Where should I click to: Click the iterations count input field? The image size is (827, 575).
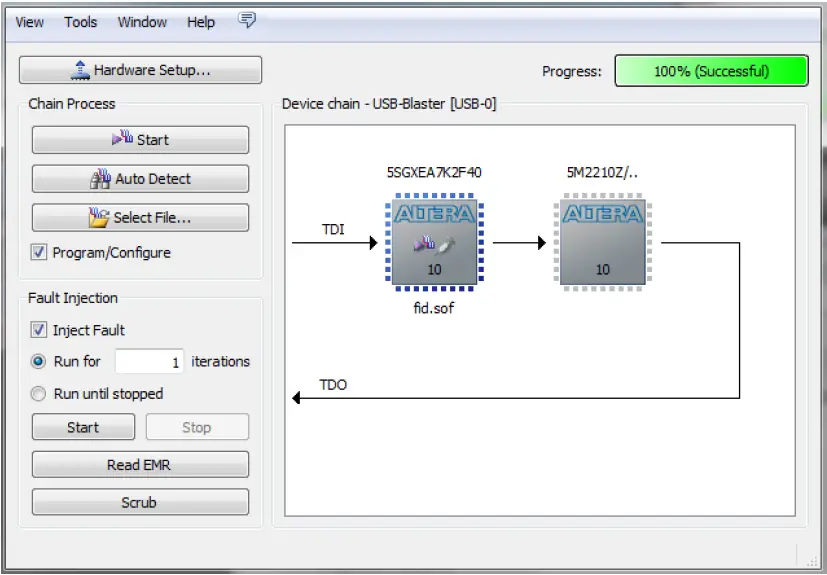pos(149,362)
